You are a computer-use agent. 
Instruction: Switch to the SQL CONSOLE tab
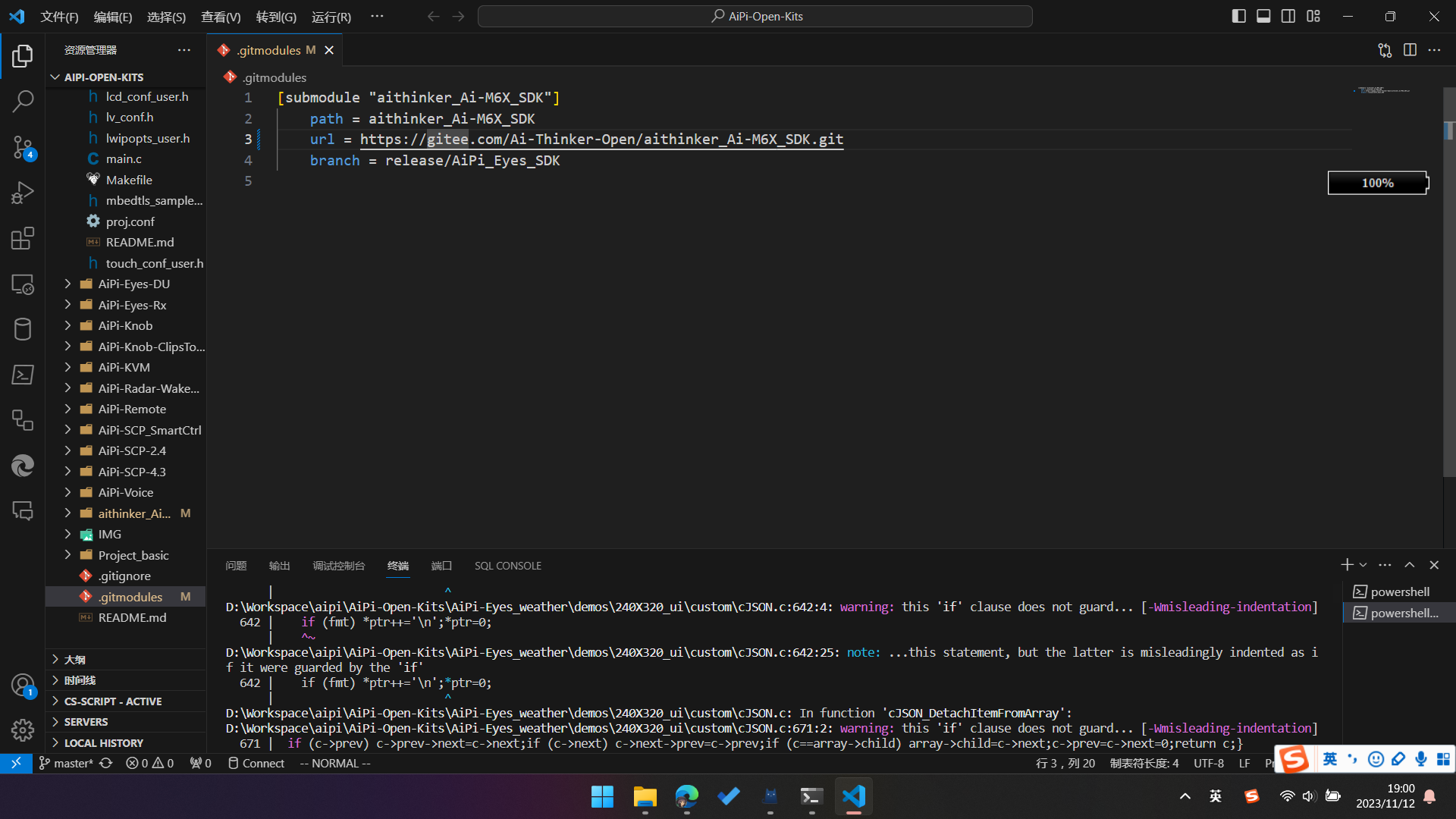508,566
